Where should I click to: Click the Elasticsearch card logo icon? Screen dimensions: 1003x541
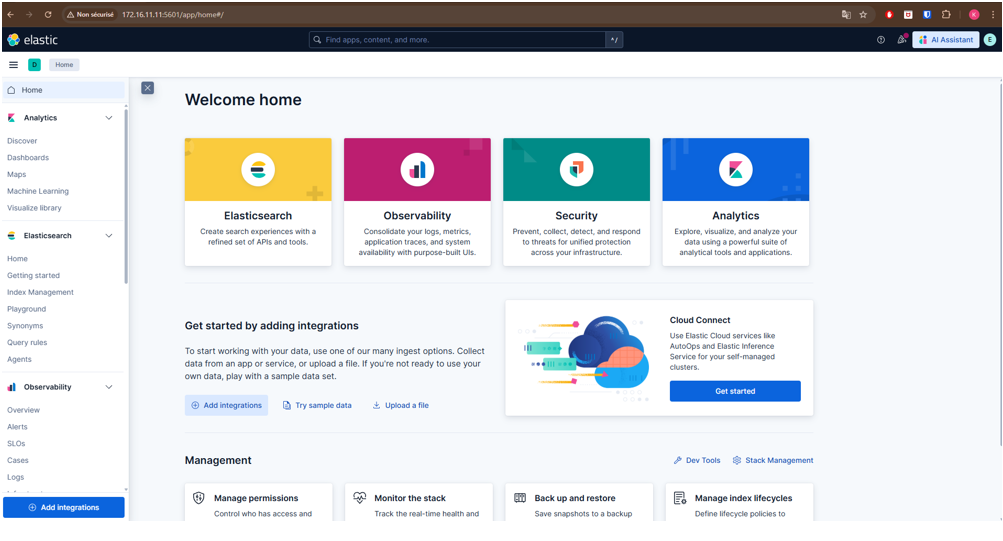coord(258,169)
